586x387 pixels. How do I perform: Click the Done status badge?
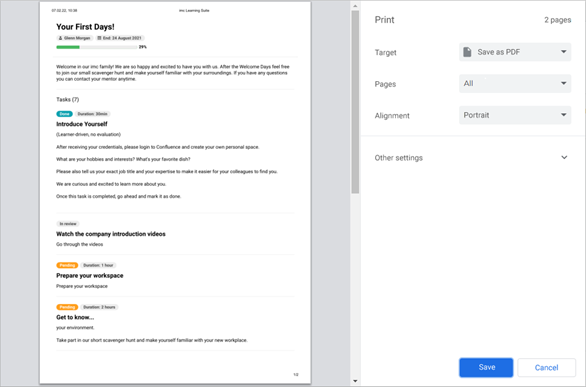pos(64,114)
